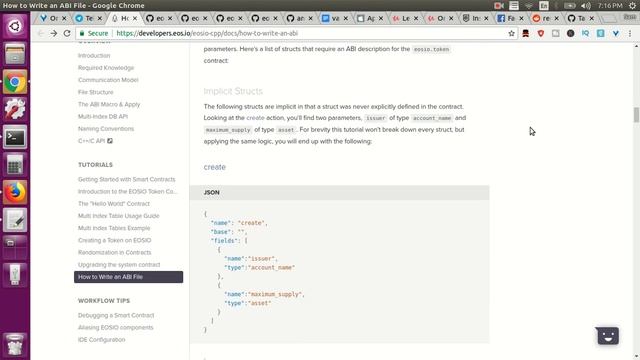640x360 pixels.
Task: Switch to the 'In' tab
Action: pos(476,18)
